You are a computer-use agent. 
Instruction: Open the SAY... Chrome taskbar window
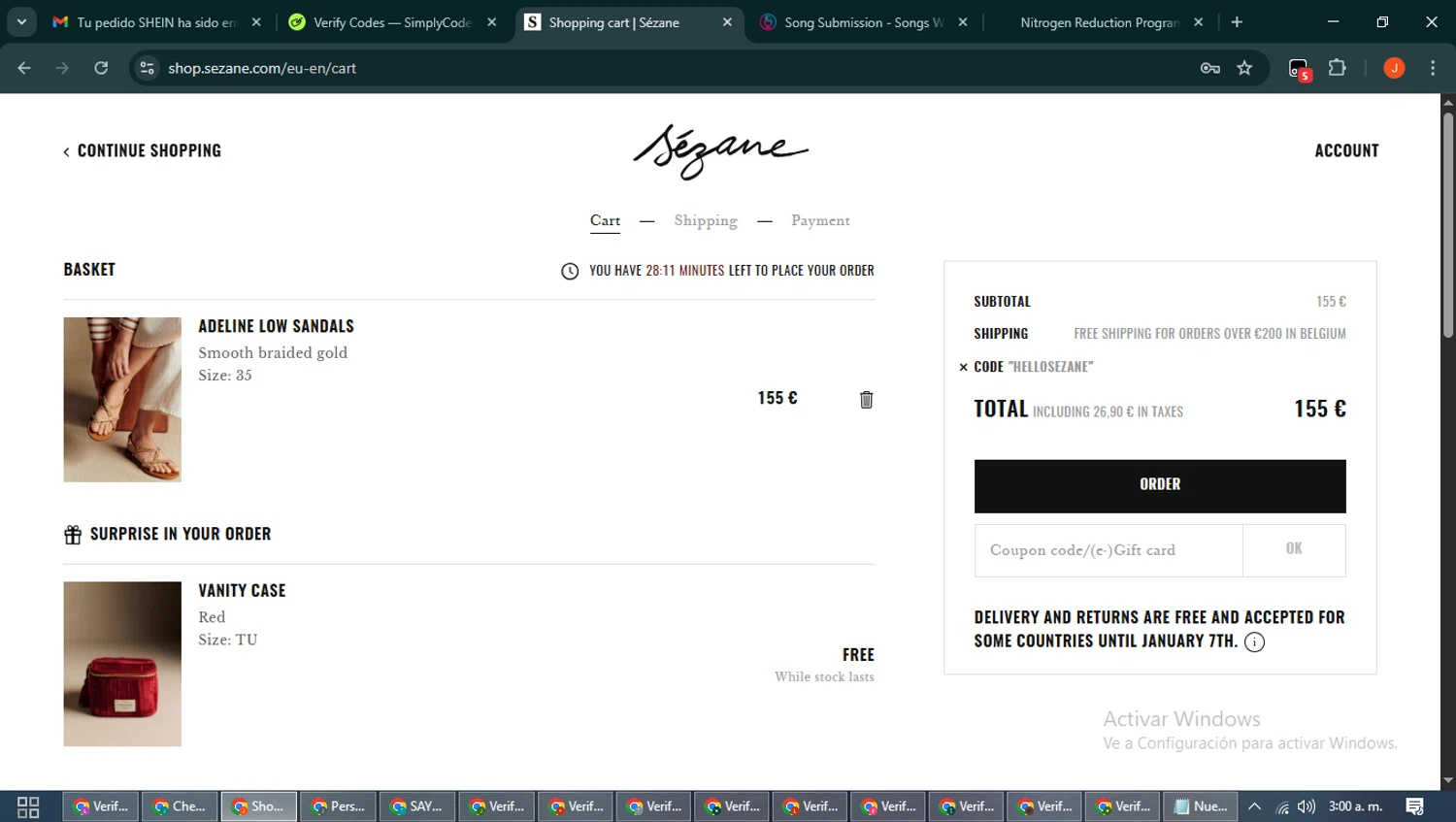(416, 806)
